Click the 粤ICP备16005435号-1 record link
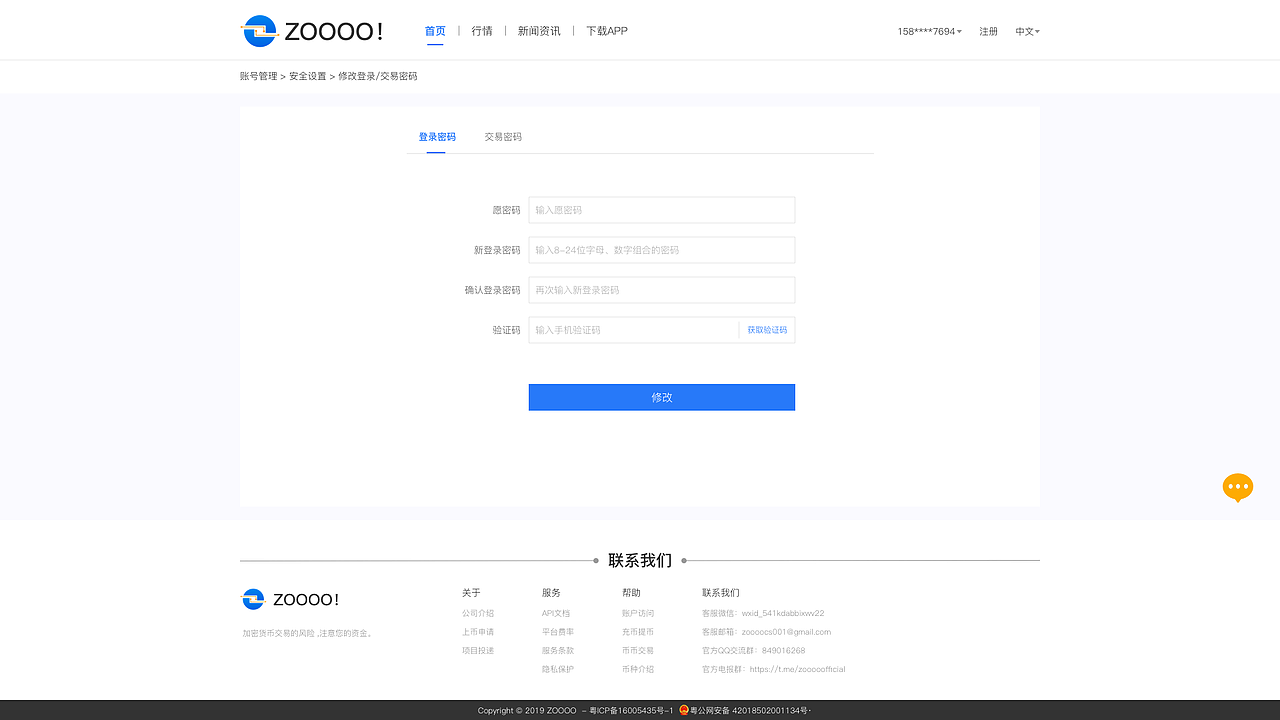This screenshot has width=1280, height=720. click(x=631, y=711)
